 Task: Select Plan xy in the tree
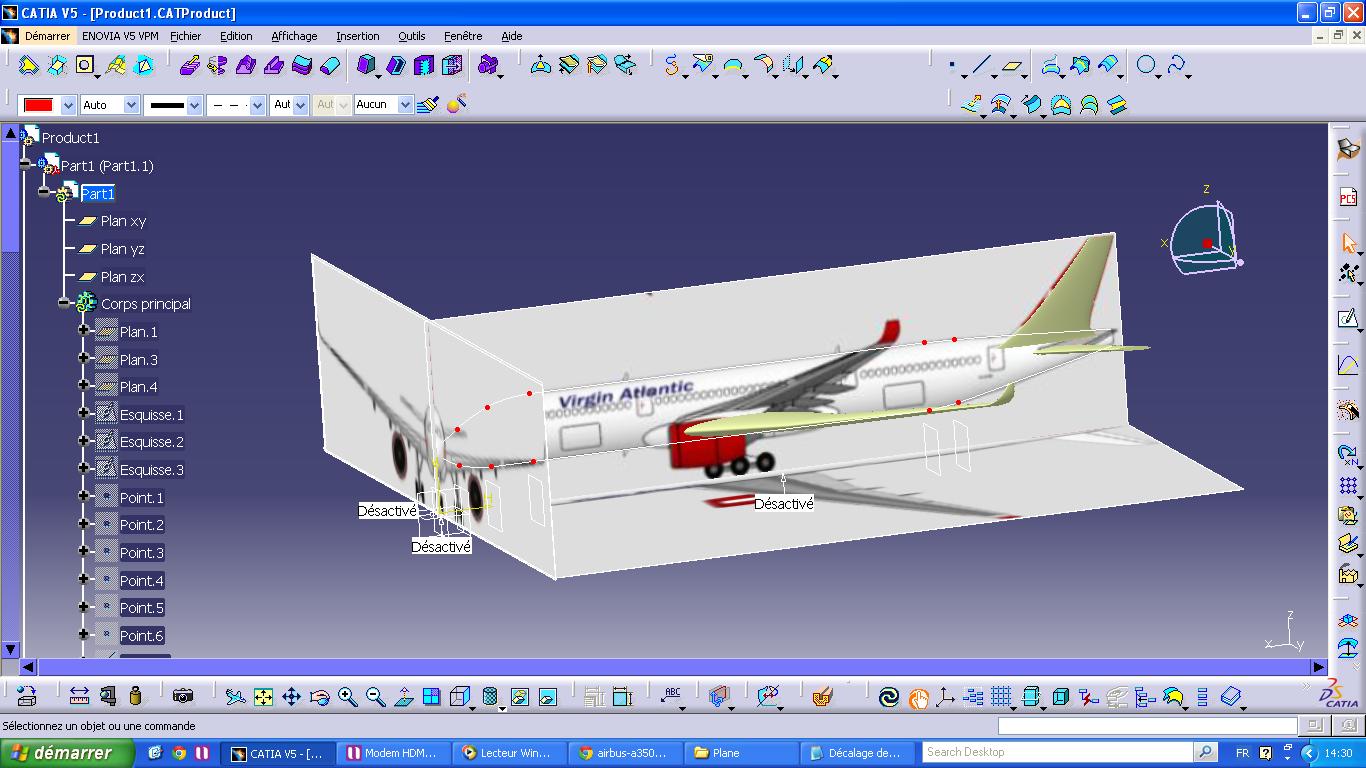click(123, 221)
